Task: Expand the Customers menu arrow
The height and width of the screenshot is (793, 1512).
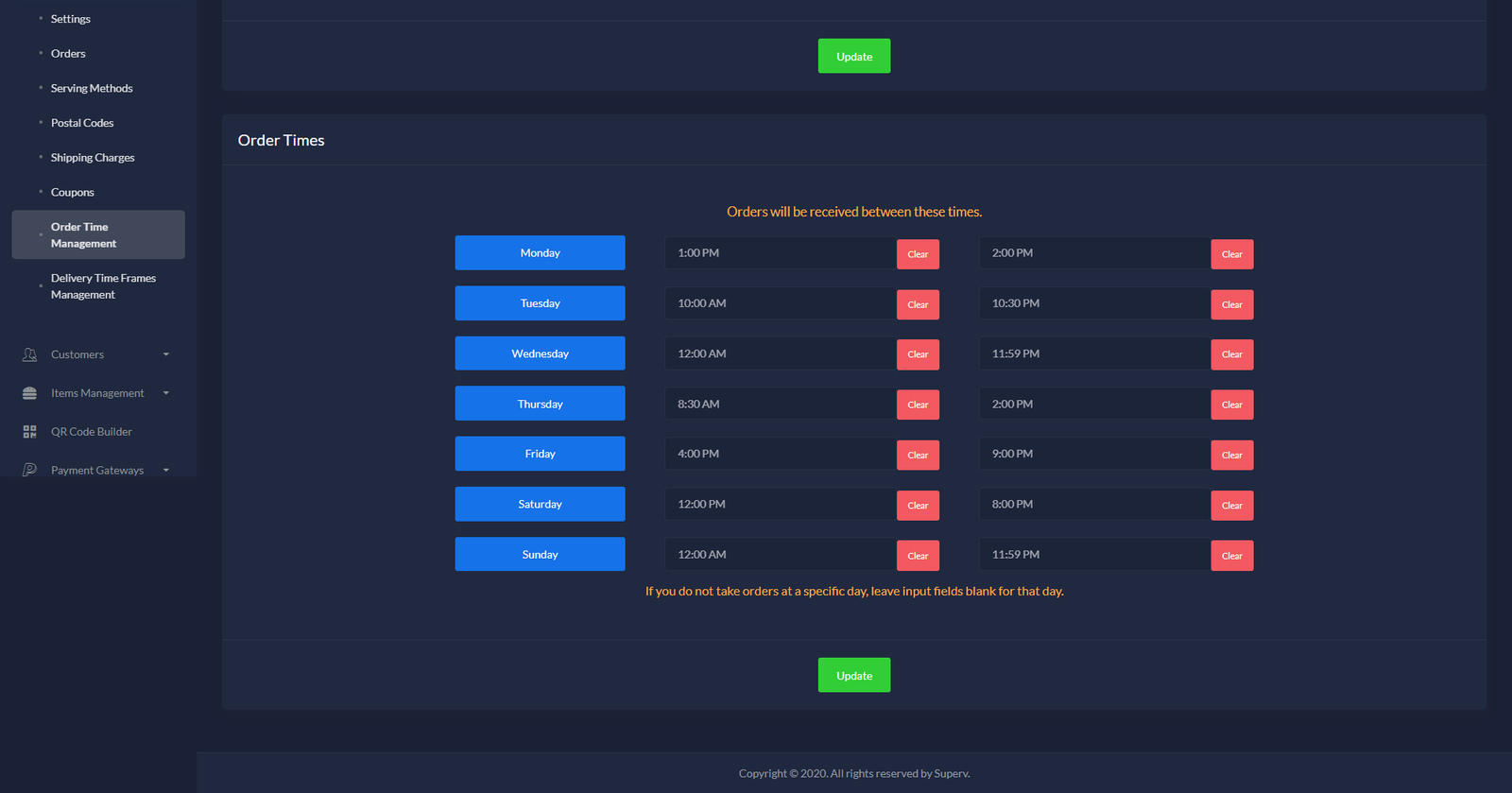Action: point(166,354)
